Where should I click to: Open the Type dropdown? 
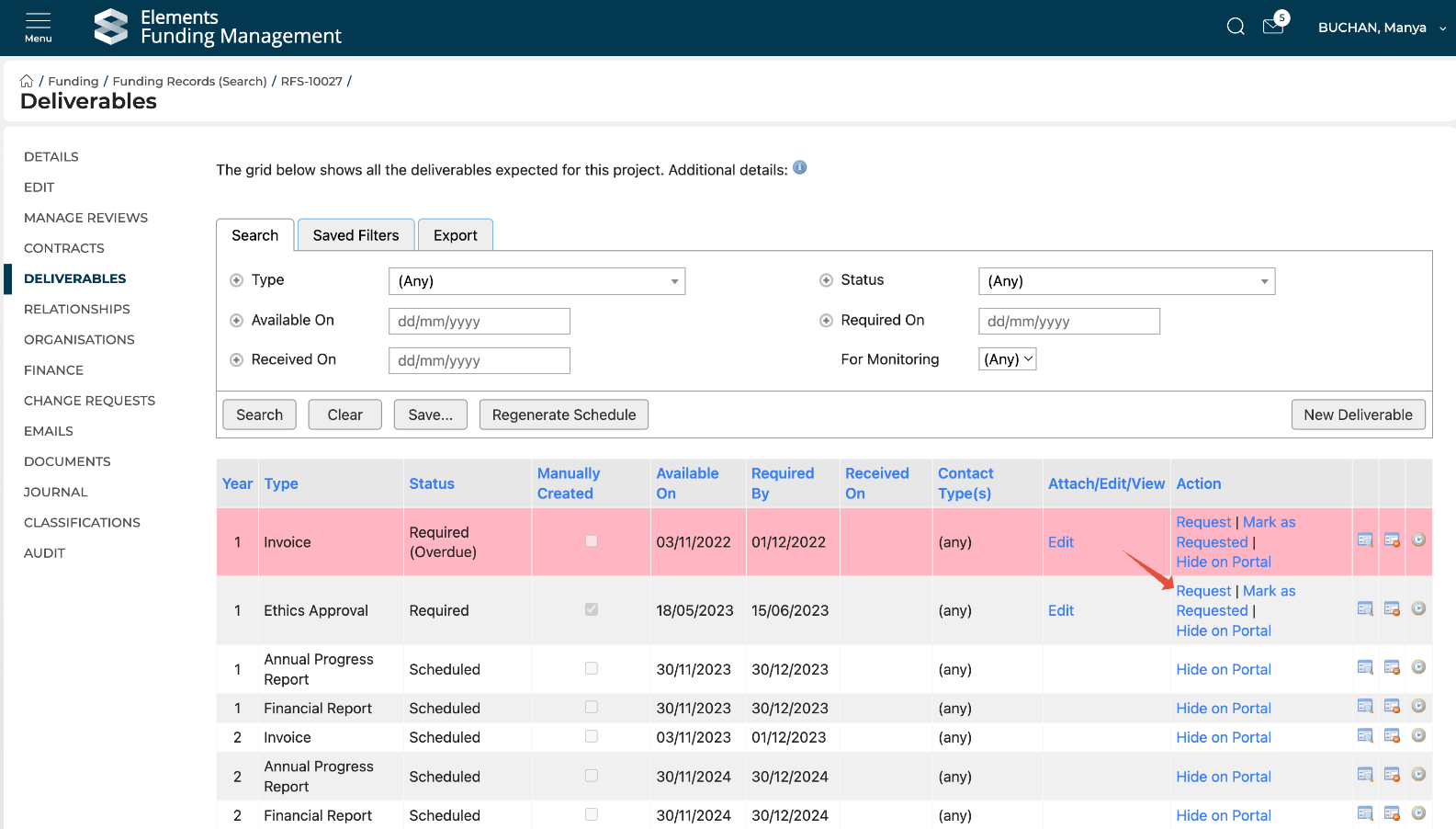point(536,281)
